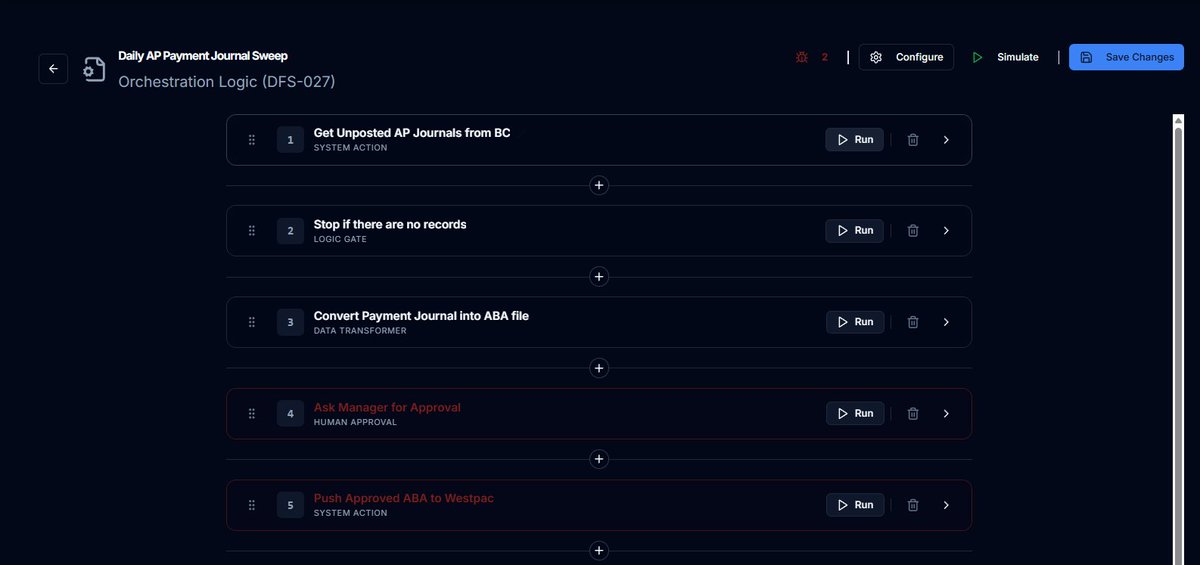The width and height of the screenshot is (1200, 565).
Task: Add a step after step 3
Action: tap(599, 368)
